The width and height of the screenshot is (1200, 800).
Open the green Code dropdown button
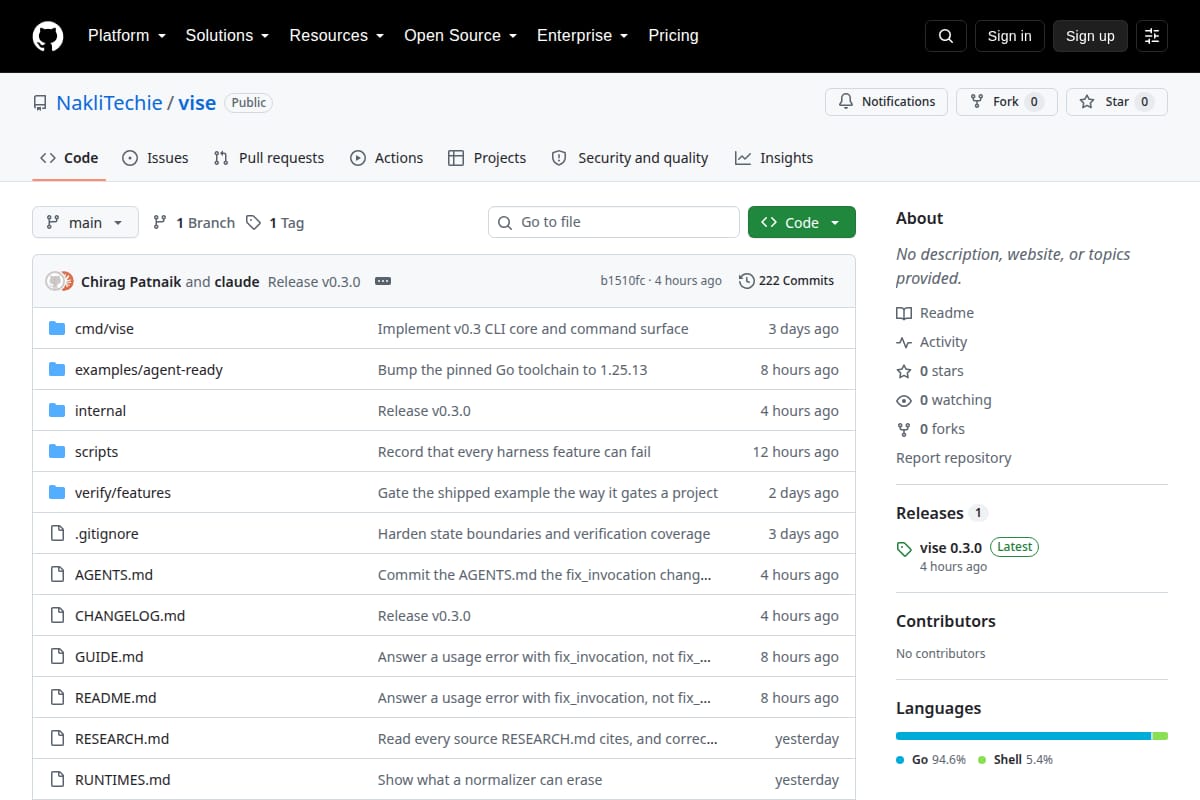(802, 222)
